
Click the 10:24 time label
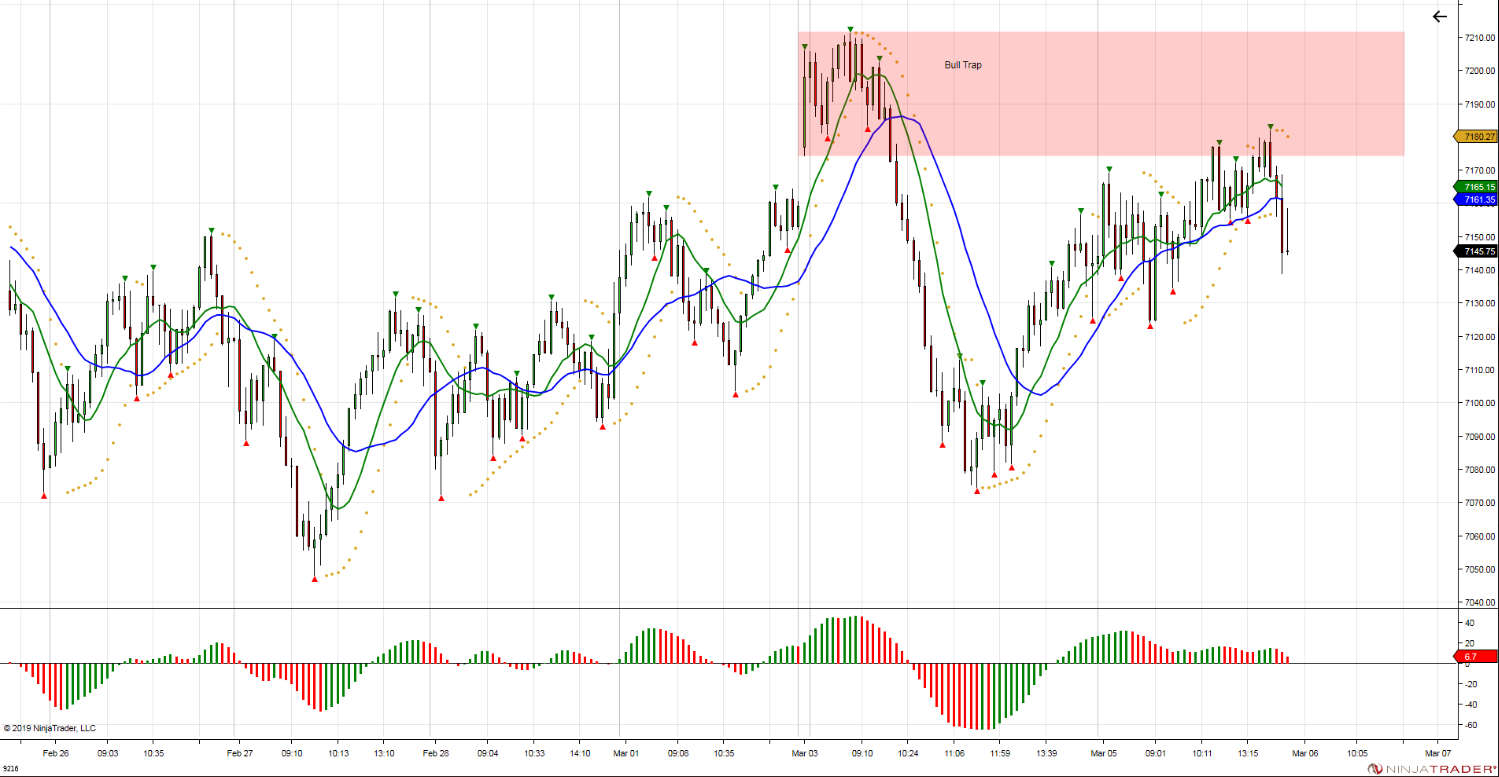[x=907, y=753]
